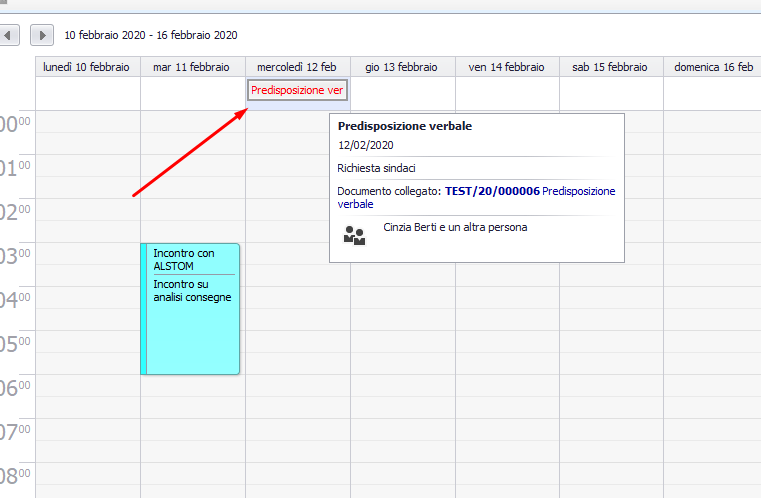Click Cinzia Berti e un altra persona text
The width and height of the screenshot is (761, 498).
pyautogui.click(x=455, y=227)
